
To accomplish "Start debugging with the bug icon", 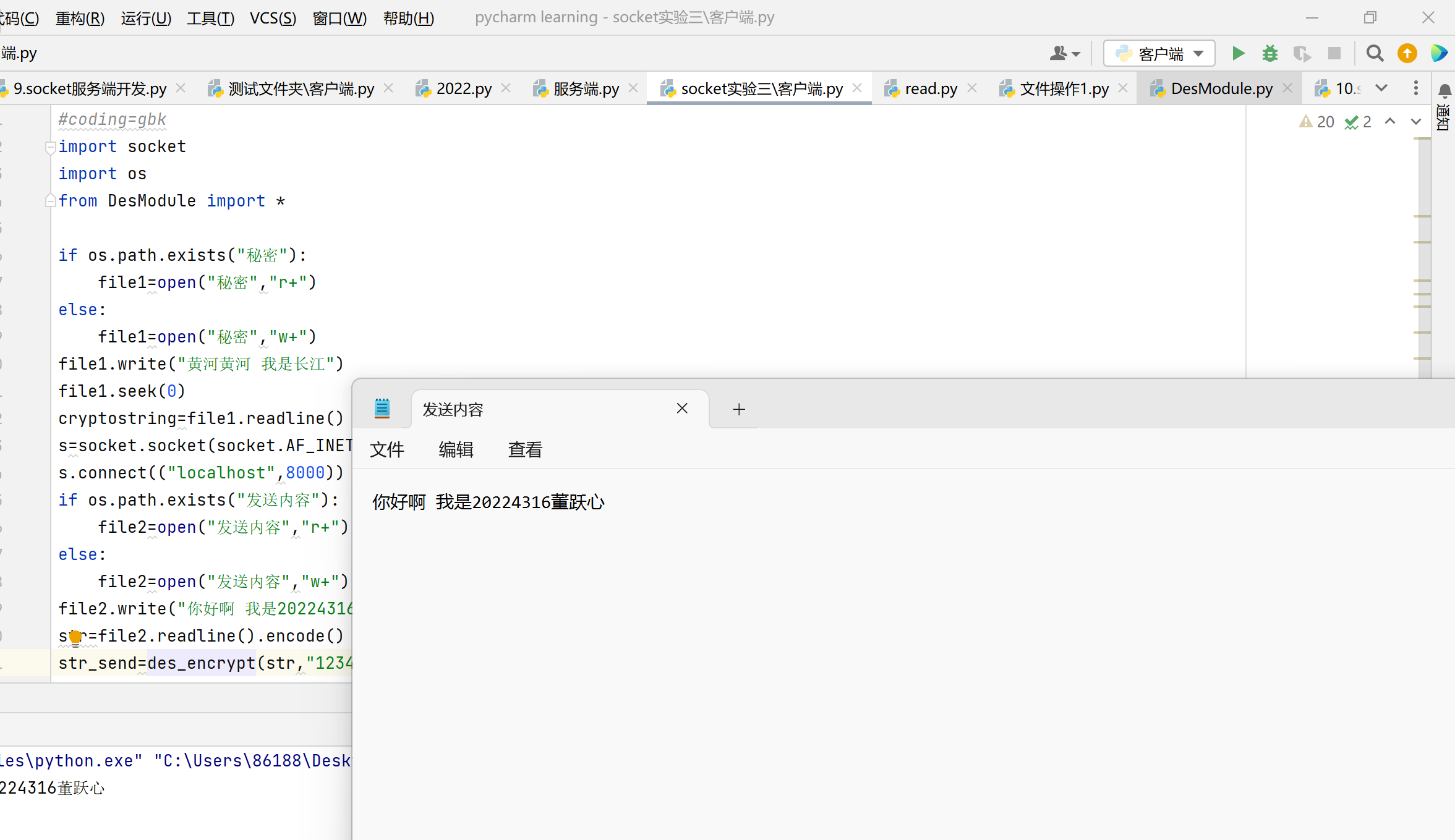I will (x=1269, y=53).
